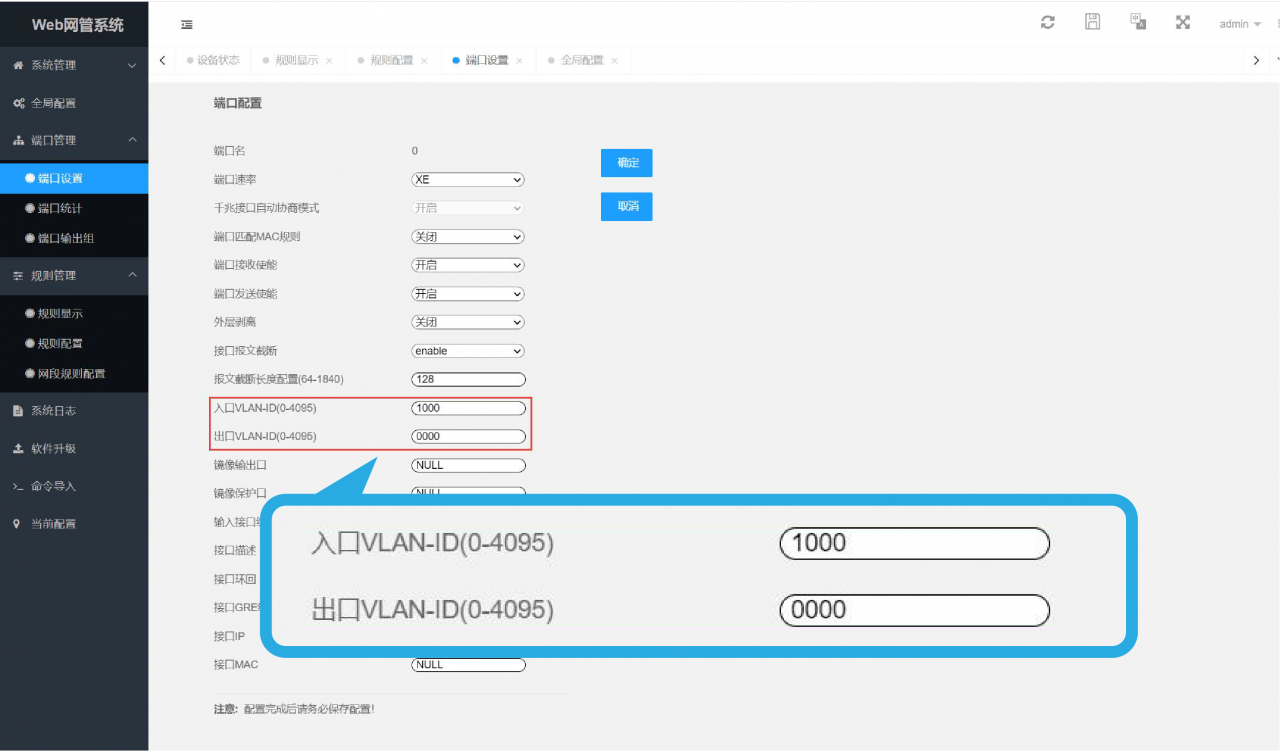Open the 端口接收使能 dropdown
The height and width of the screenshot is (751, 1280).
(468, 265)
